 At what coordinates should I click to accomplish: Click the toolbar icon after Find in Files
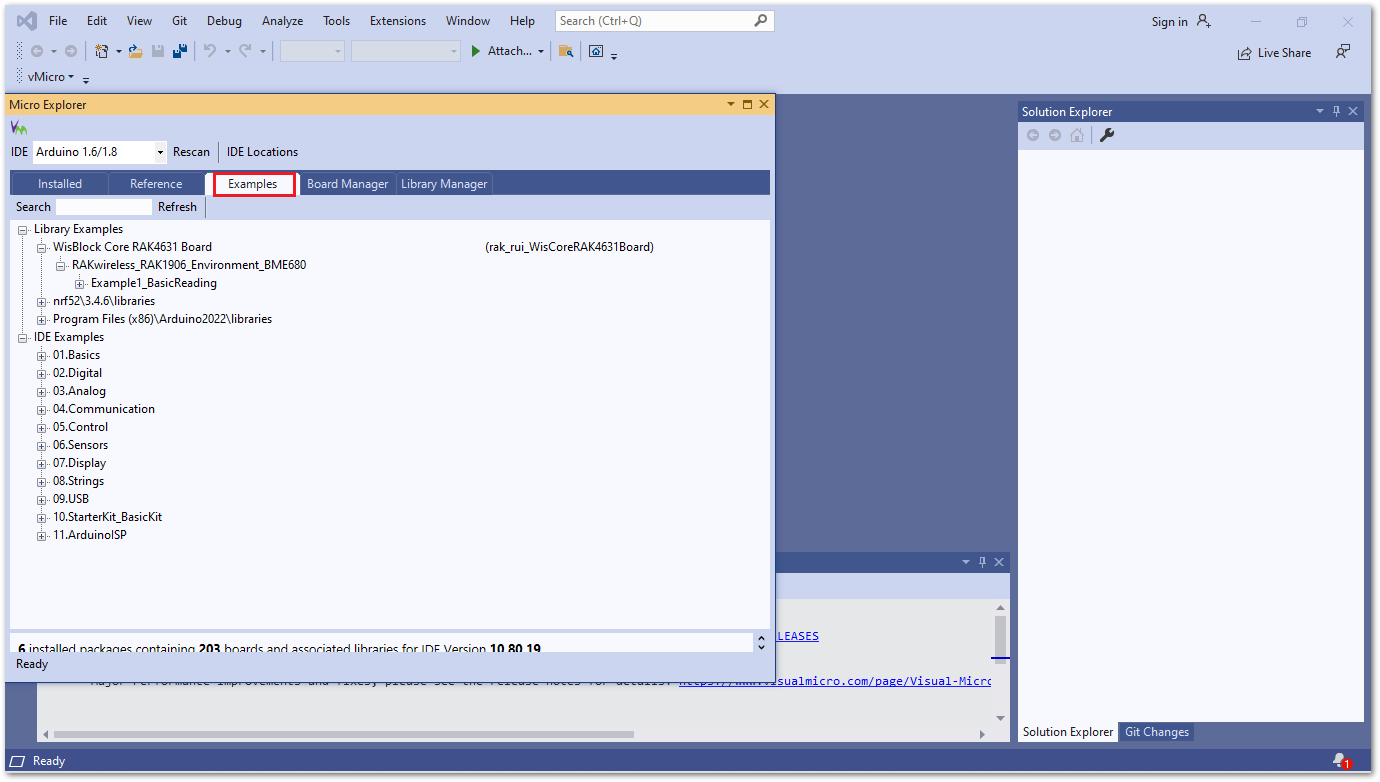596,51
